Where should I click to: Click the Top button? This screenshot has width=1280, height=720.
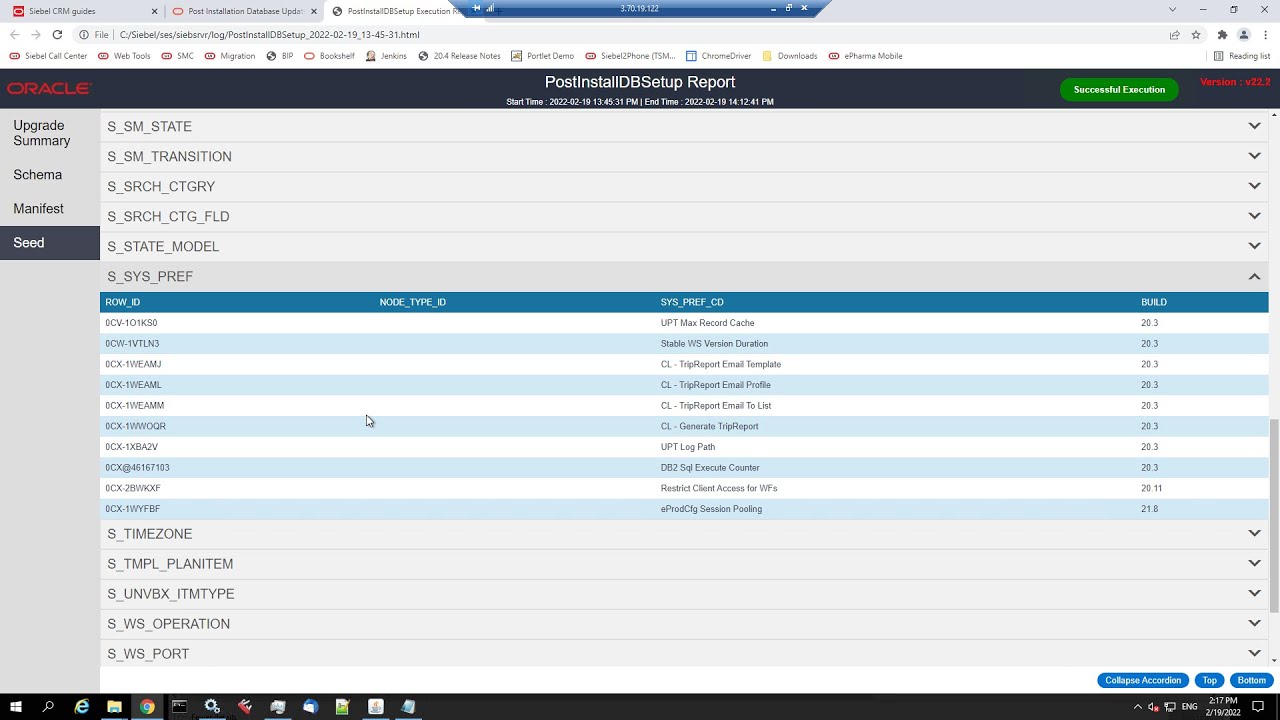pos(1209,680)
